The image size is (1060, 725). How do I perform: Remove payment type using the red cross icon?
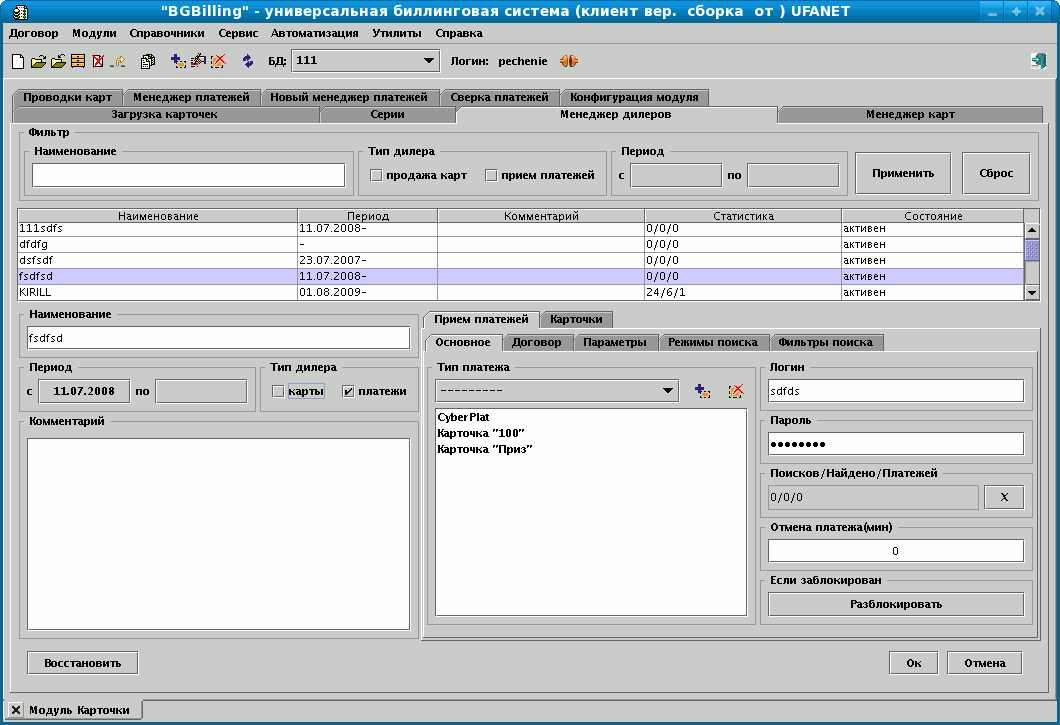tap(736, 390)
